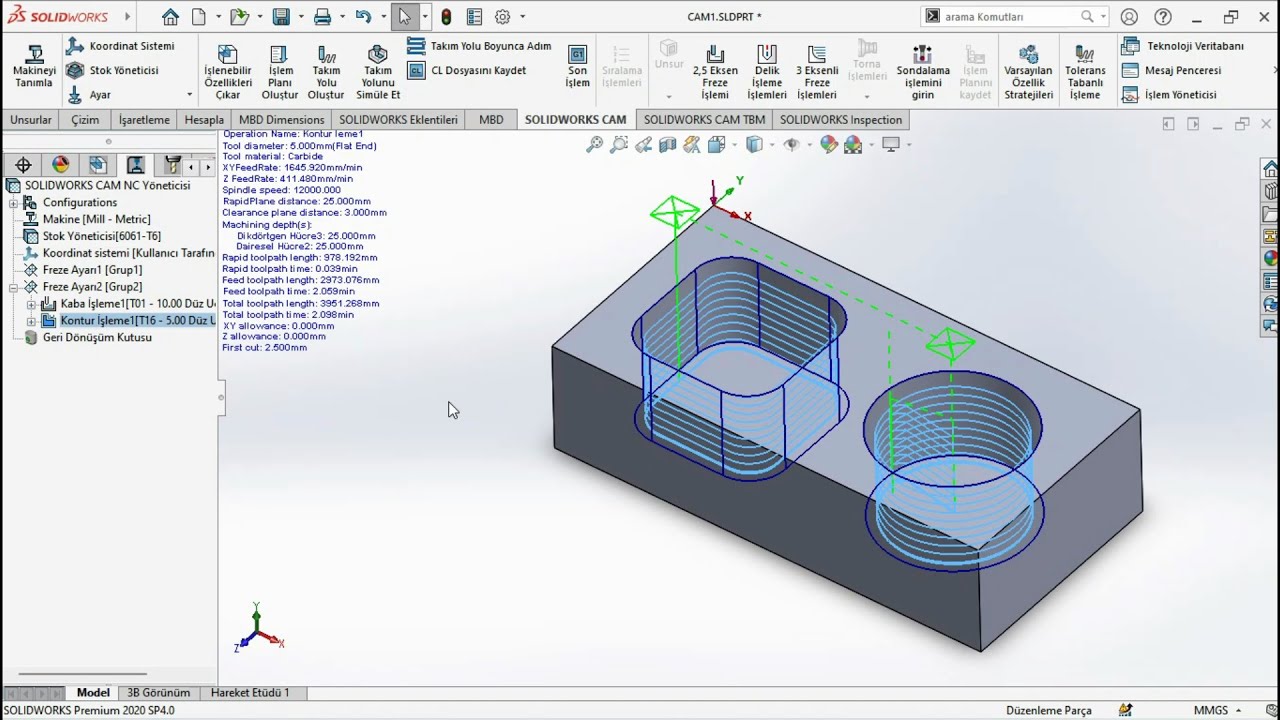This screenshot has width=1280, height=720.
Task: Open Delik İşleme İşlemleri
Action: point(767,73)
